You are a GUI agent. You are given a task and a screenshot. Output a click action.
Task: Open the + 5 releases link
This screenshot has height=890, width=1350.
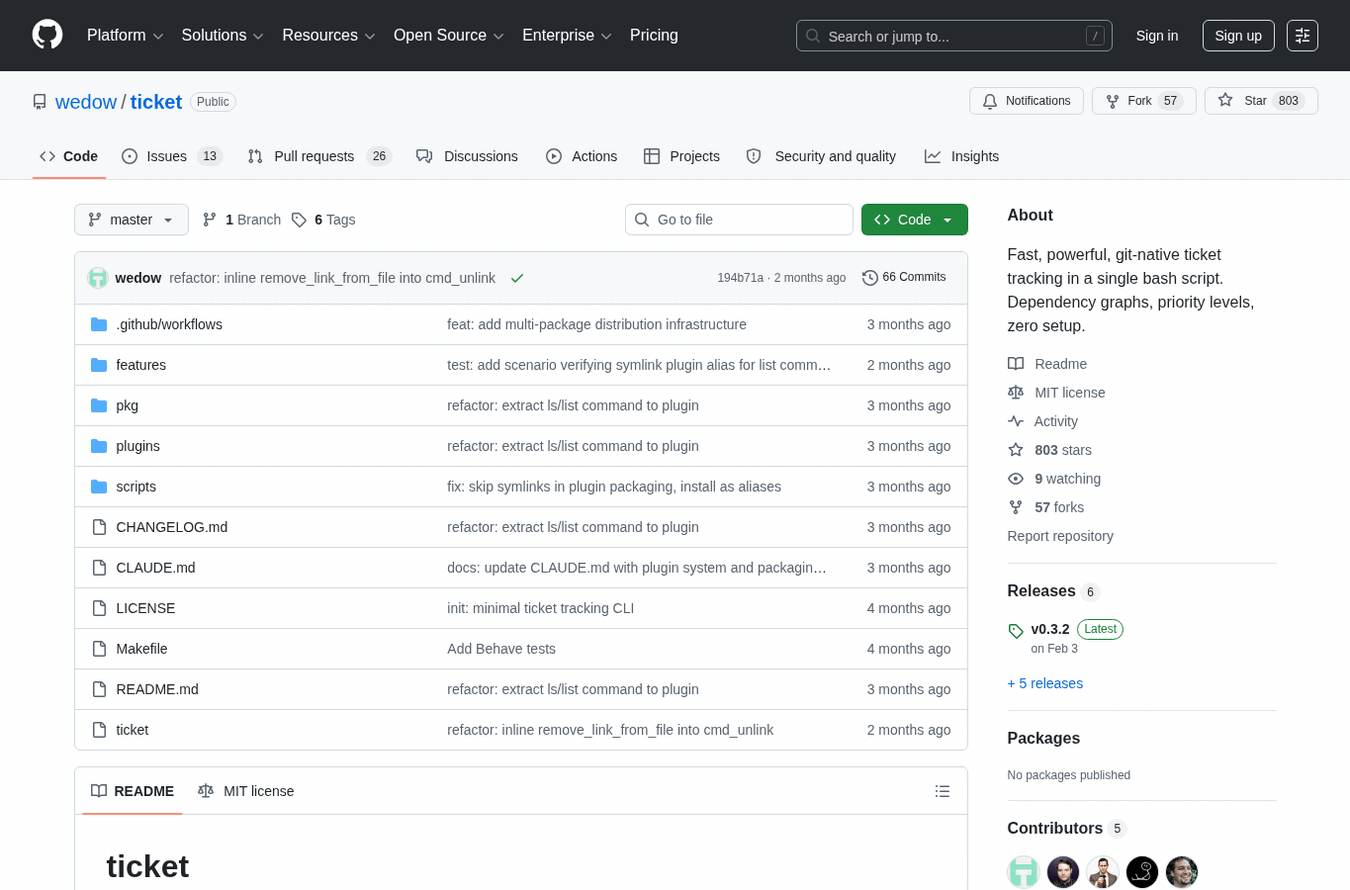click(x=1045, y=684)
